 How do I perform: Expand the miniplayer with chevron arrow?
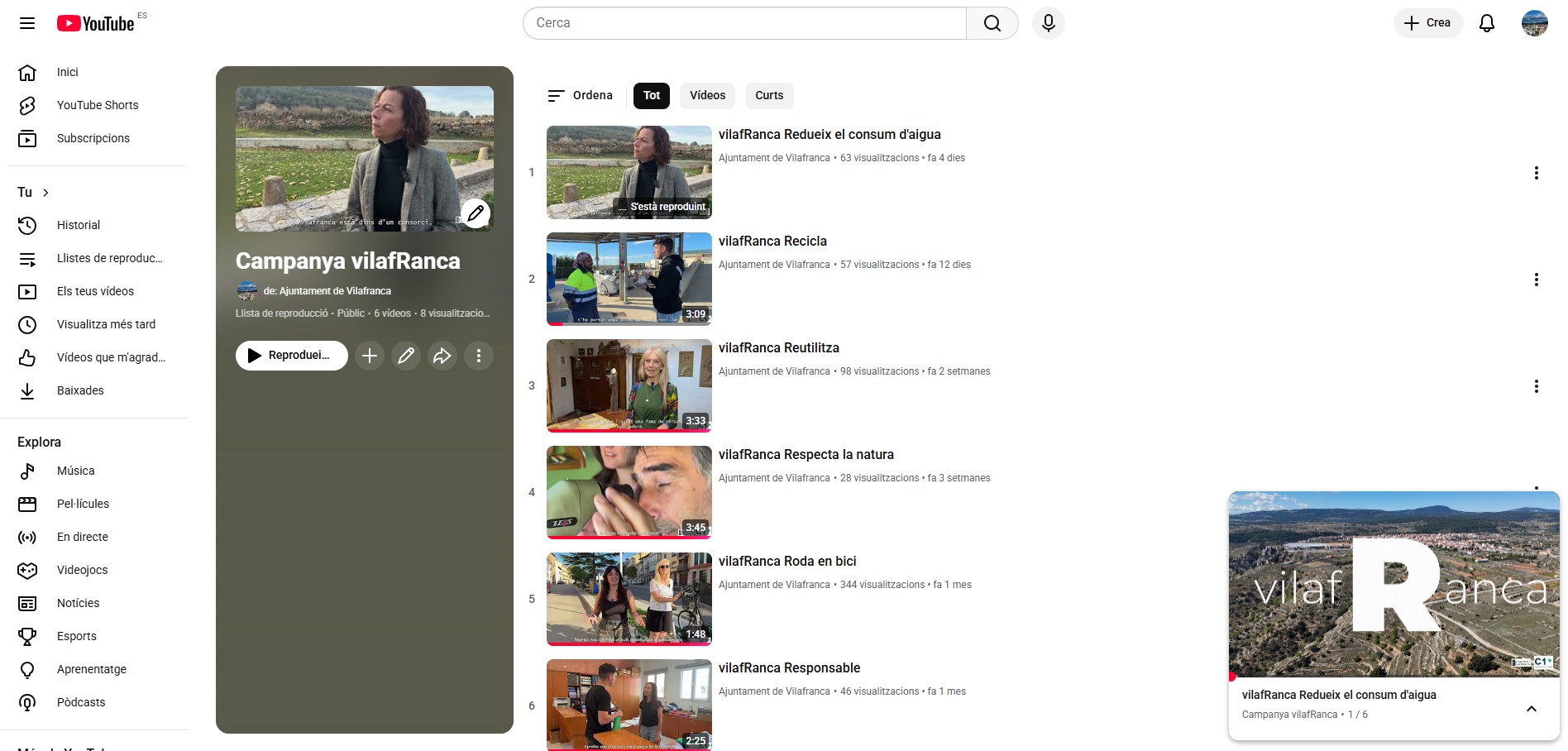click(x=1531, y=709)
